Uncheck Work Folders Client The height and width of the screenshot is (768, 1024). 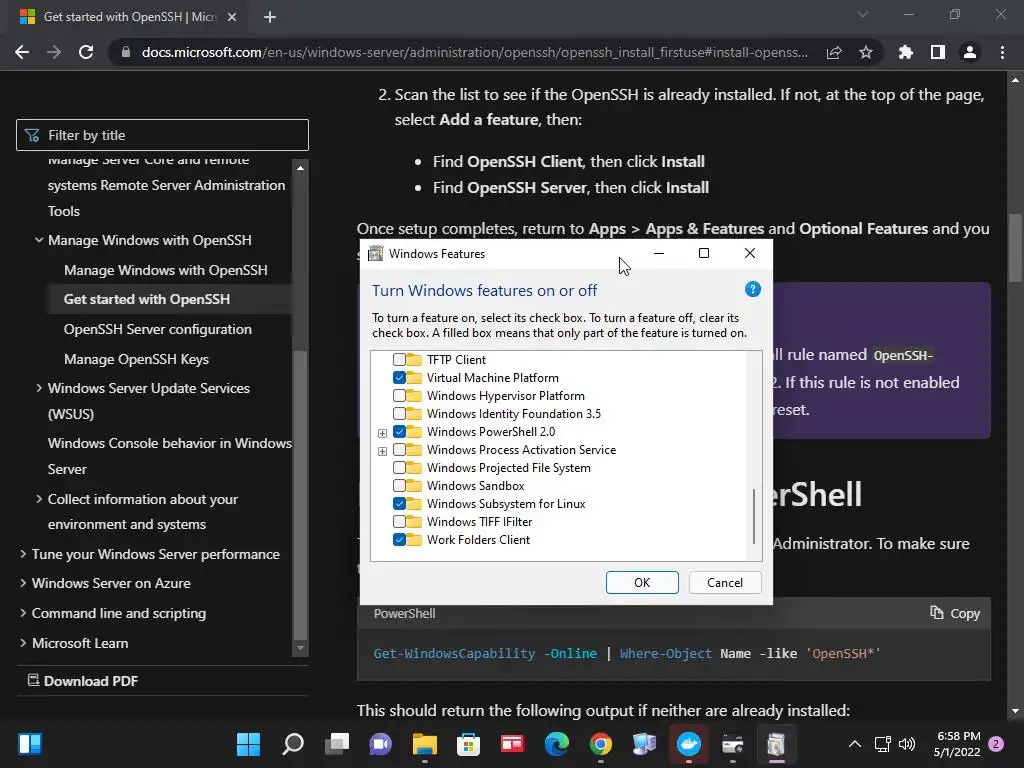coord(399,539)
